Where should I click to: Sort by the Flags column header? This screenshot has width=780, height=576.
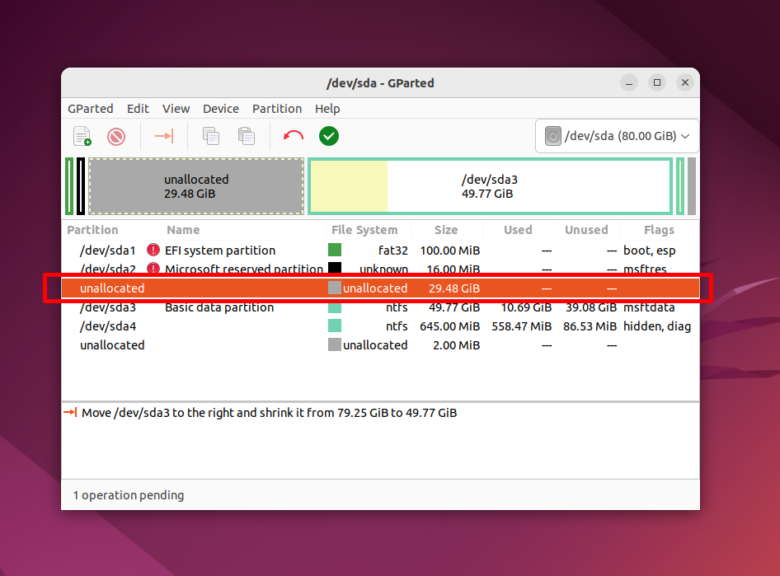coord(659,230)
